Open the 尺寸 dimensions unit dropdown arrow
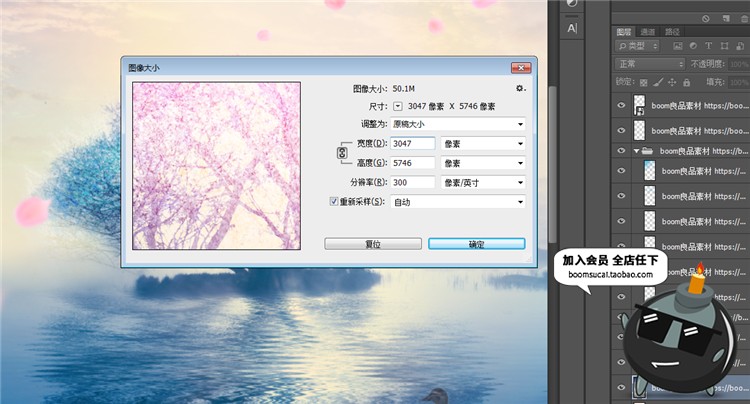Screen dimensions: 750x404 (x=397, y=106)
